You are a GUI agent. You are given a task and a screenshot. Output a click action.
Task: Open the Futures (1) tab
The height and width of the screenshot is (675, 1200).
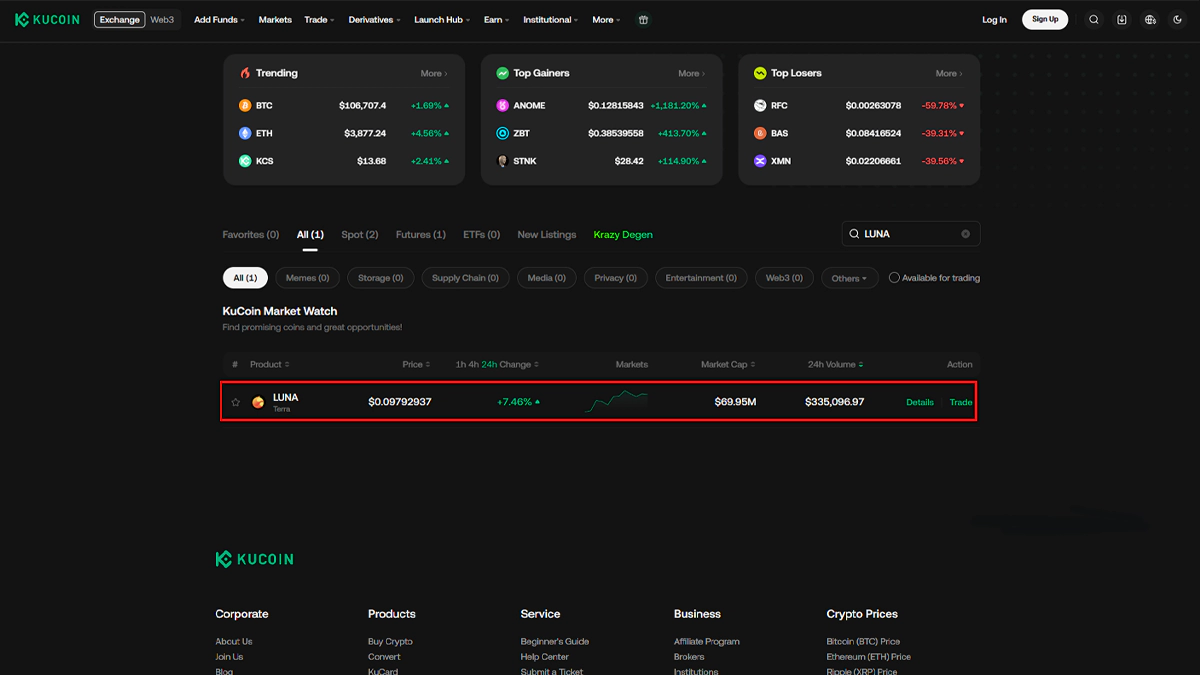coord(420,235)
